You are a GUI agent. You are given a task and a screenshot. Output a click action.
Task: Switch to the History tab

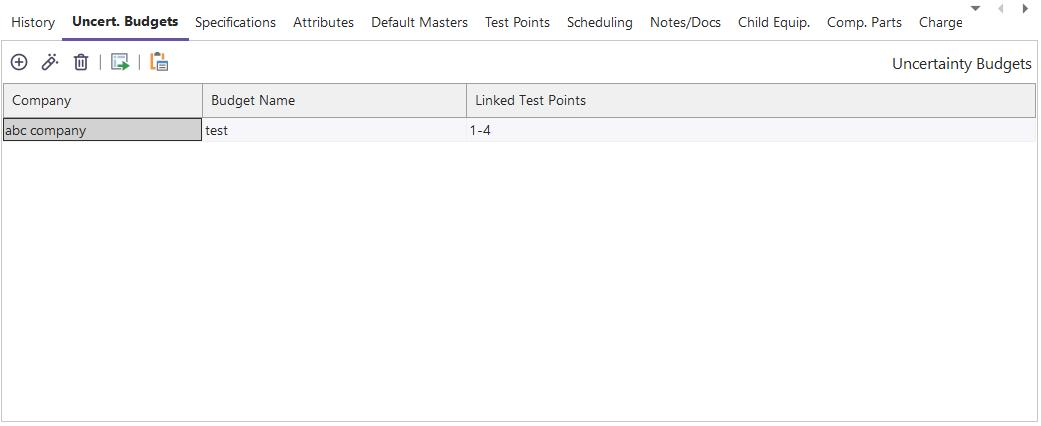pyautogui.click(x=33, y=22)
